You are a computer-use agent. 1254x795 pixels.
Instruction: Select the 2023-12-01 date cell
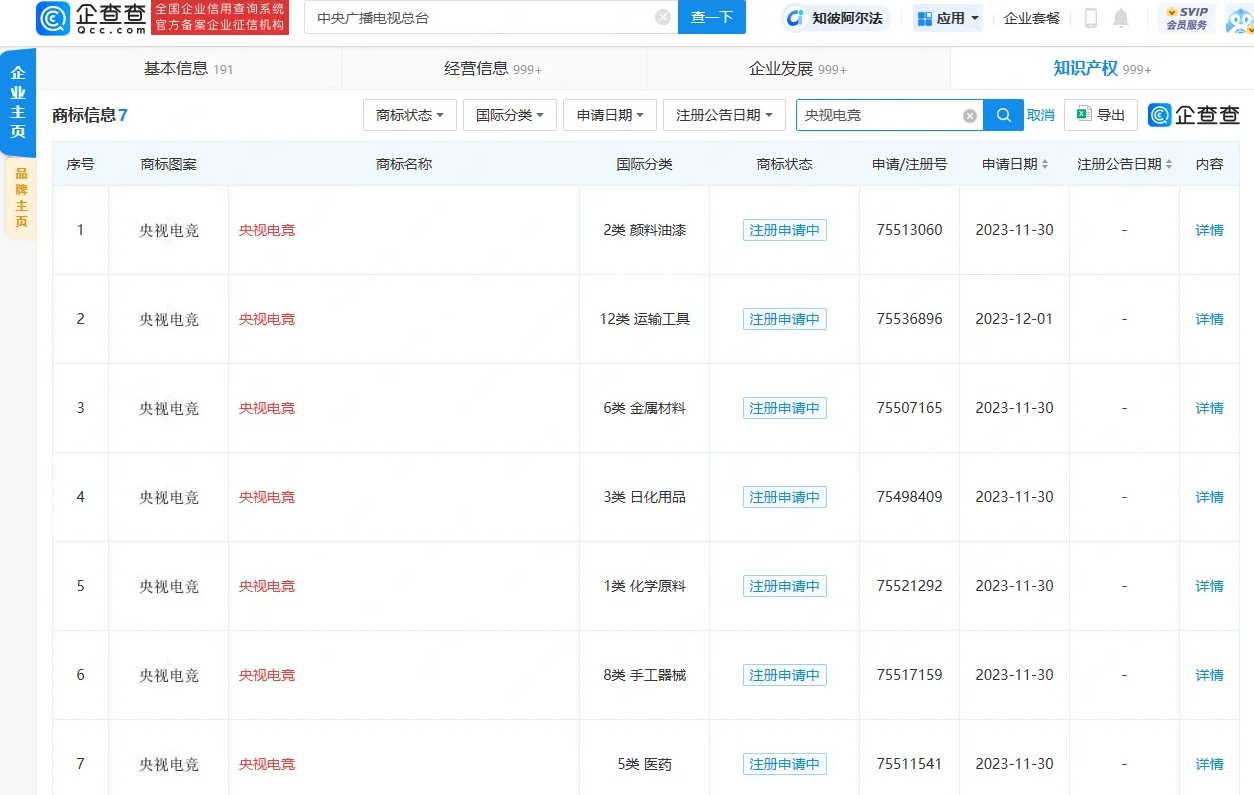[1014, 319]
